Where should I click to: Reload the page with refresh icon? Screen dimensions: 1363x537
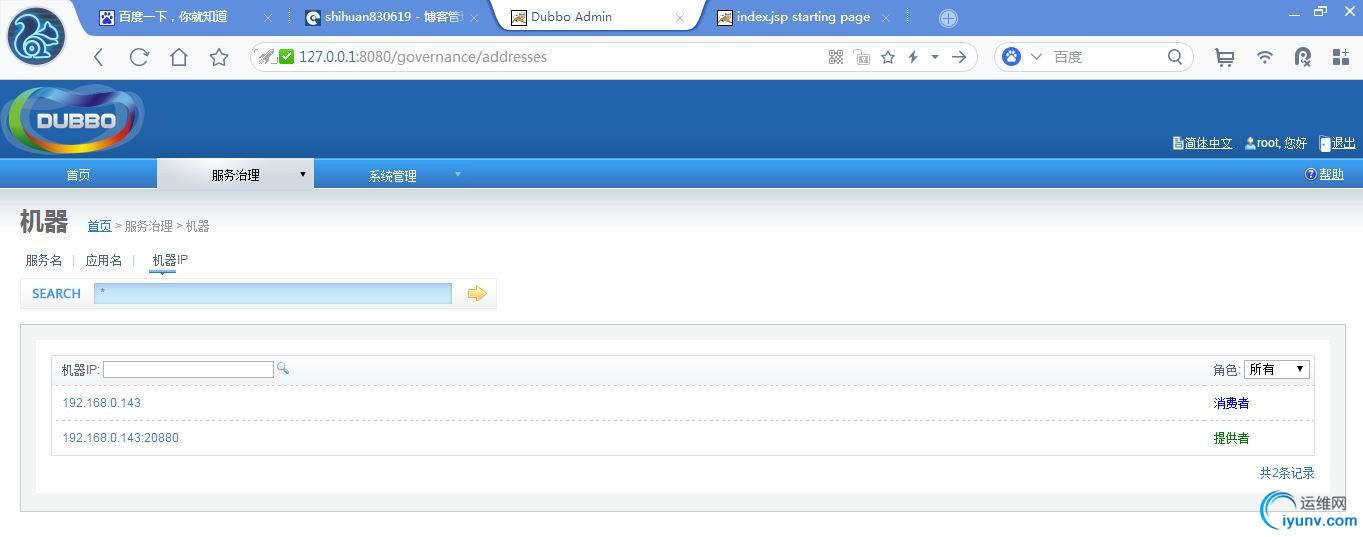pos(139,57)
